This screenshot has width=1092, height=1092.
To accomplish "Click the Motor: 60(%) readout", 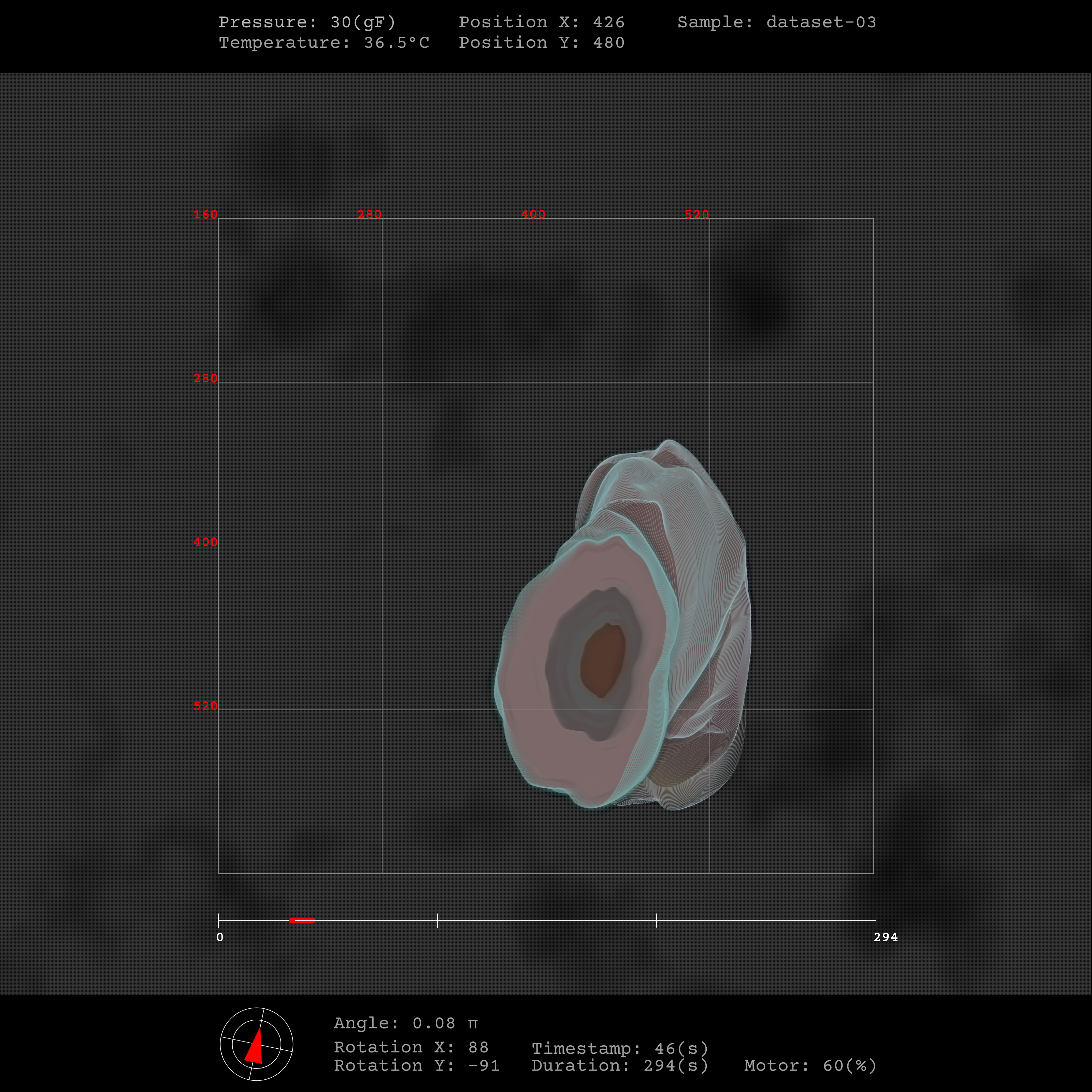I will [810, 1065].
